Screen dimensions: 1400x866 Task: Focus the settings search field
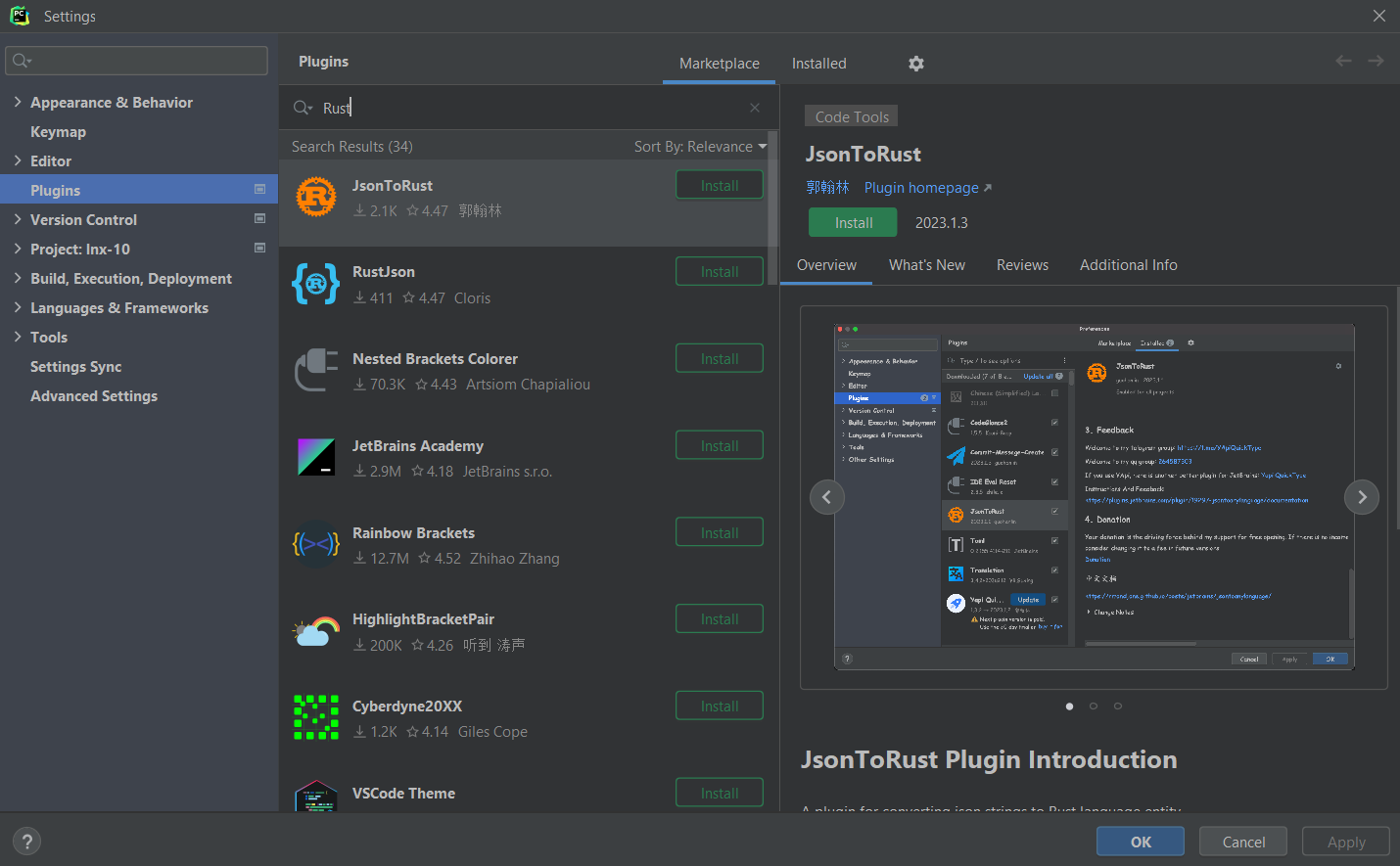[x=136, y=61]
